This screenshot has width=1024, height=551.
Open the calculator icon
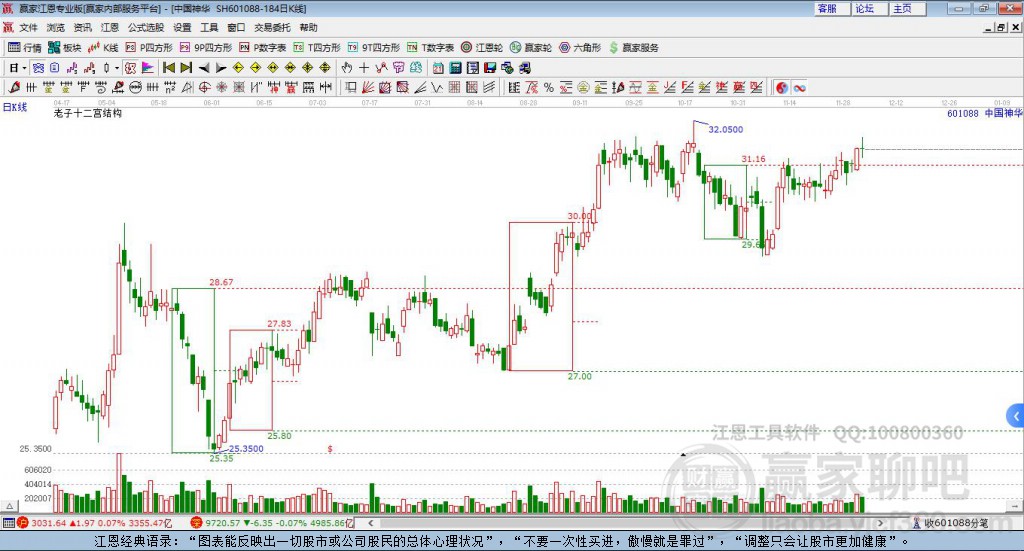(x=455, y=68)
